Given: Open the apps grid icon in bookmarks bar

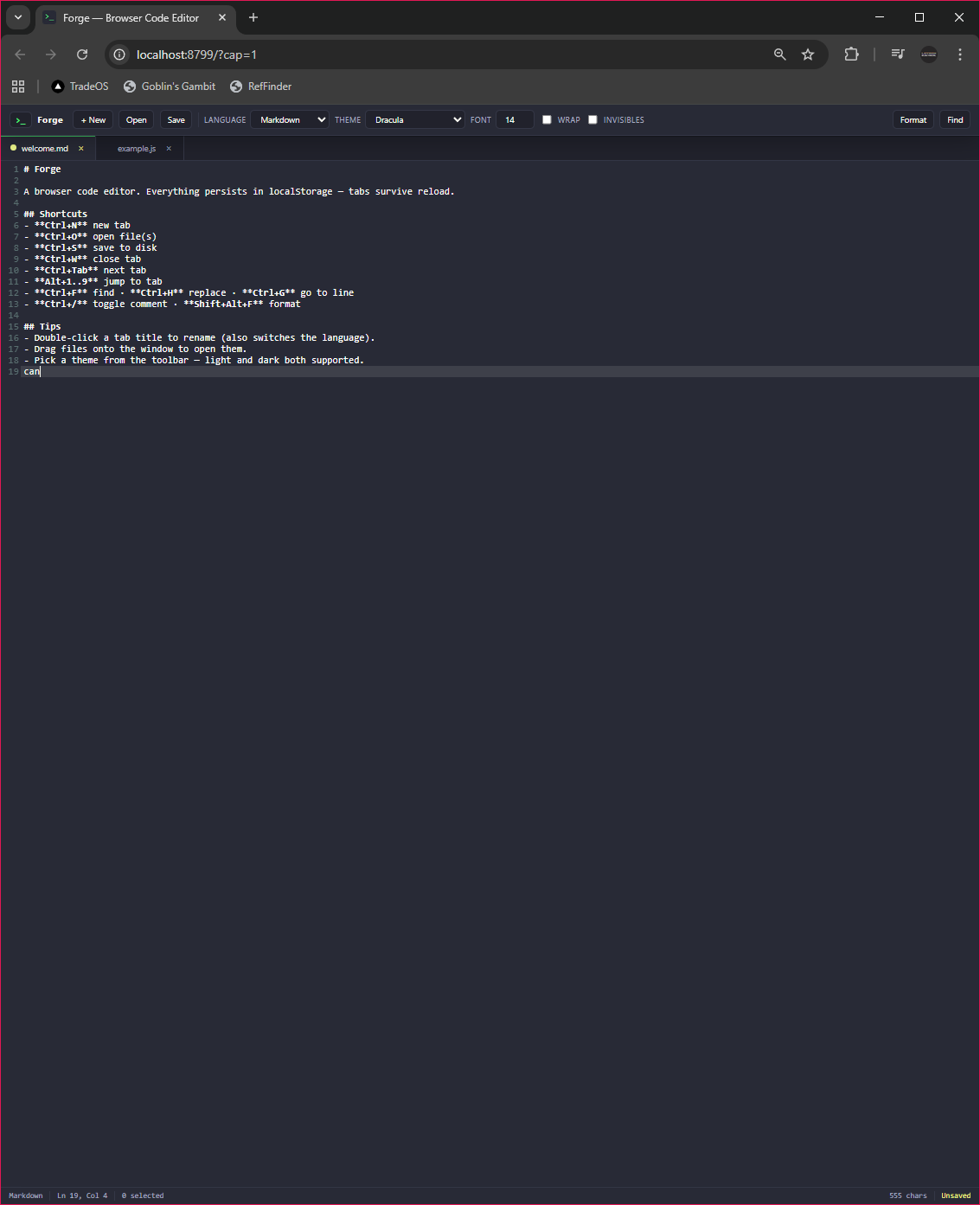Looking at the screenshot, I should point(18,87).
